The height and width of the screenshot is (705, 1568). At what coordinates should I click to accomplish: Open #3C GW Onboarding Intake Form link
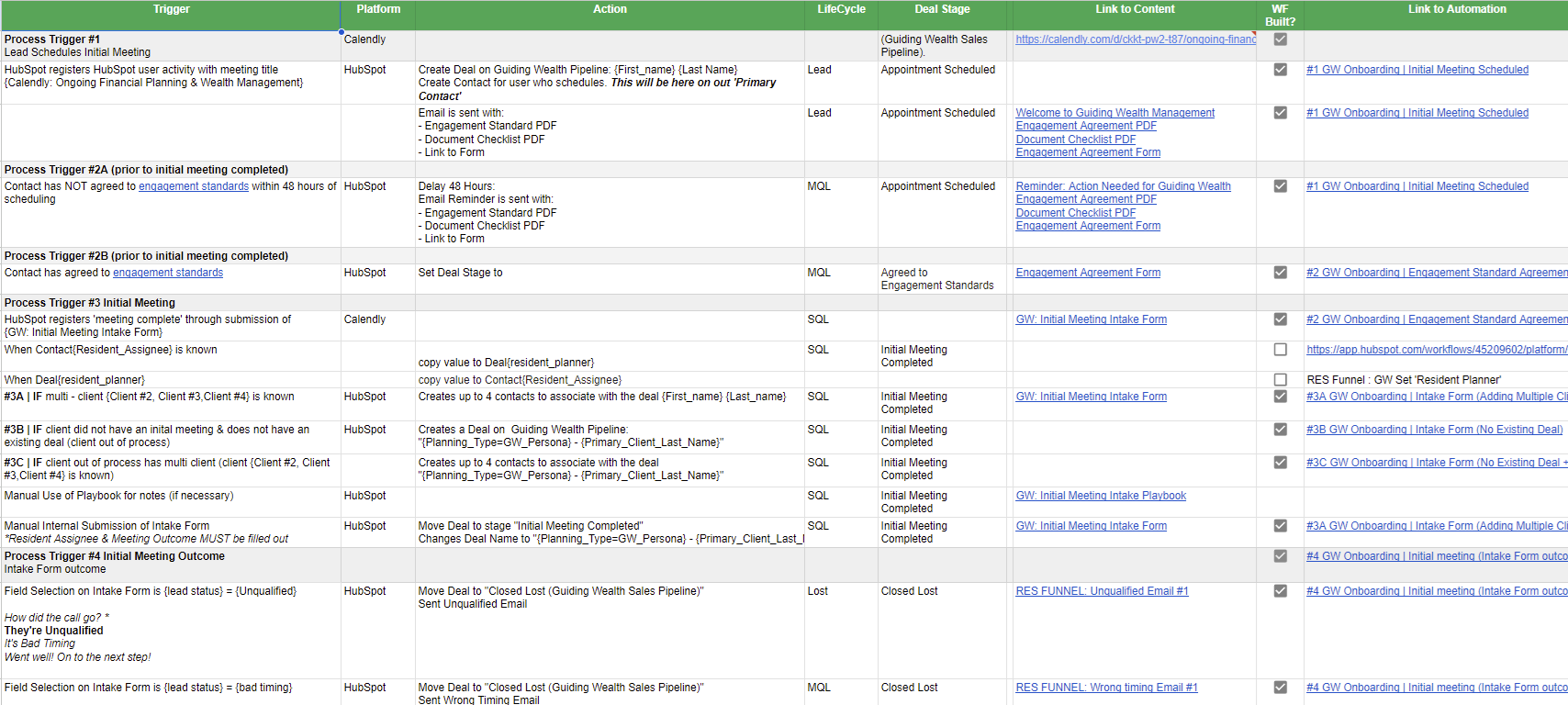(1437, 463)
